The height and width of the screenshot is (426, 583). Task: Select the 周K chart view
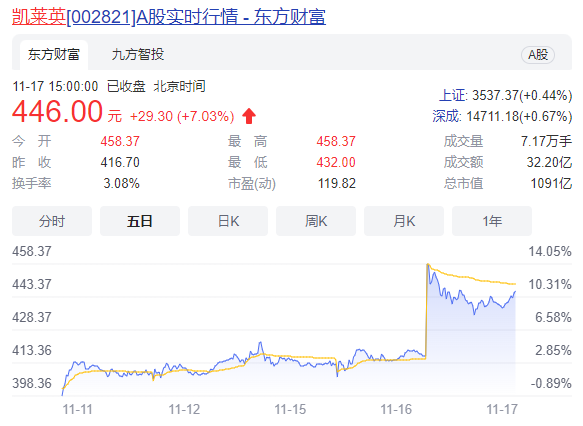tap(316, 221)
